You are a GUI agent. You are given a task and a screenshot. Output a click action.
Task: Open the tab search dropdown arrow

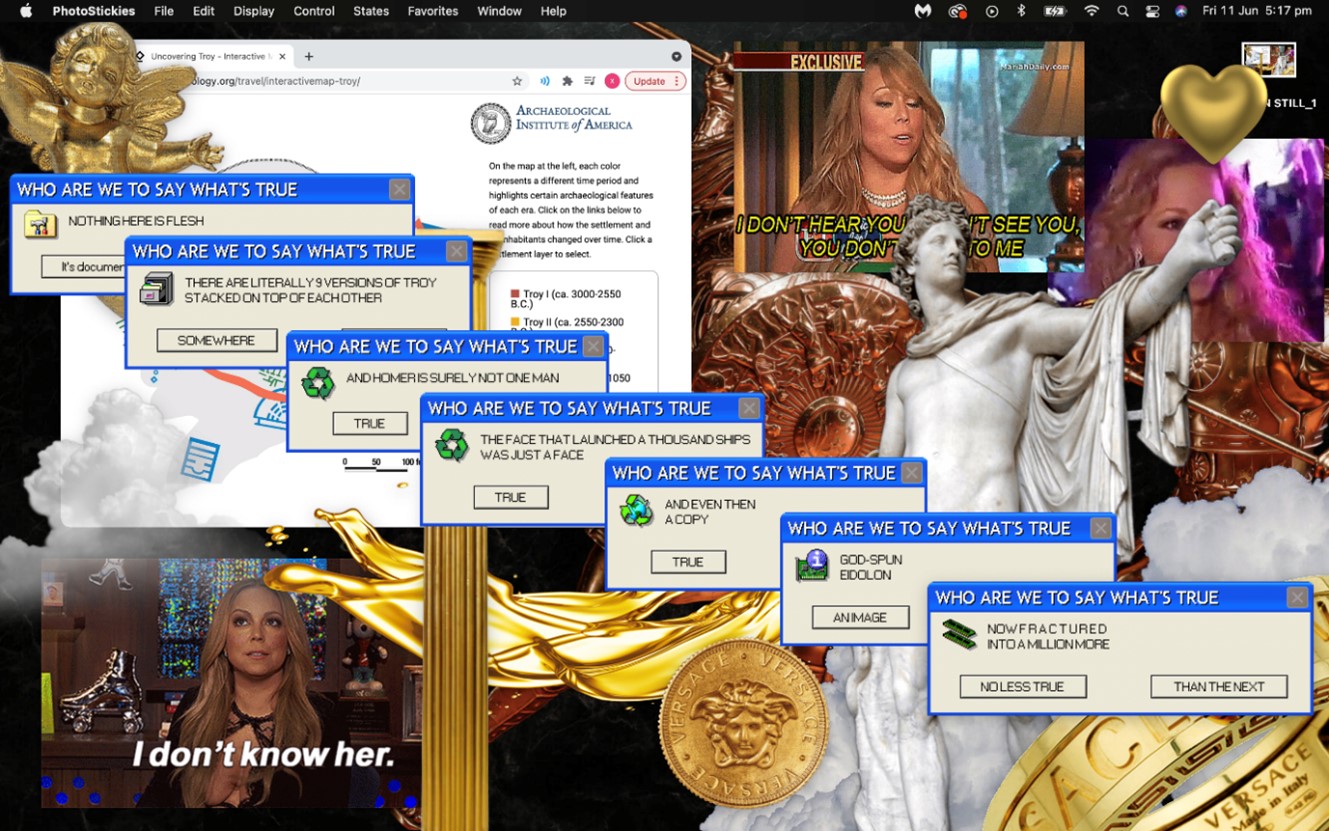(677, 57)
